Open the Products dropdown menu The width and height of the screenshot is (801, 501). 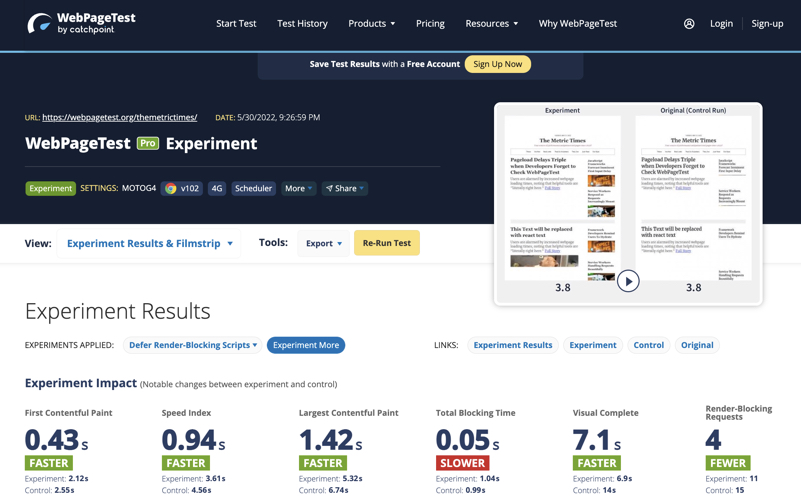click(x=371, y=23)
